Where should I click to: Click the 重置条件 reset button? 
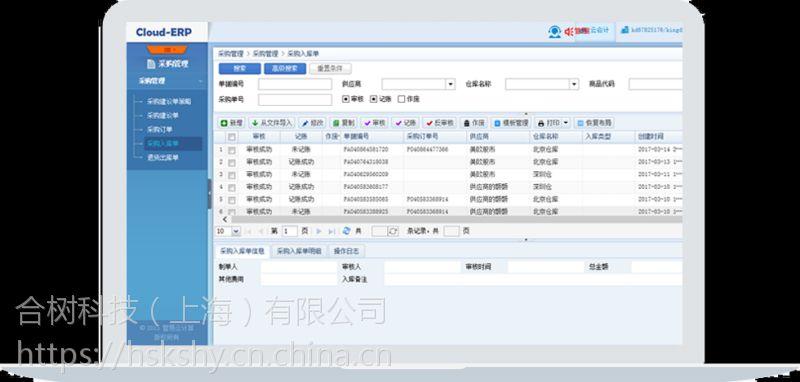pos(330,69)
